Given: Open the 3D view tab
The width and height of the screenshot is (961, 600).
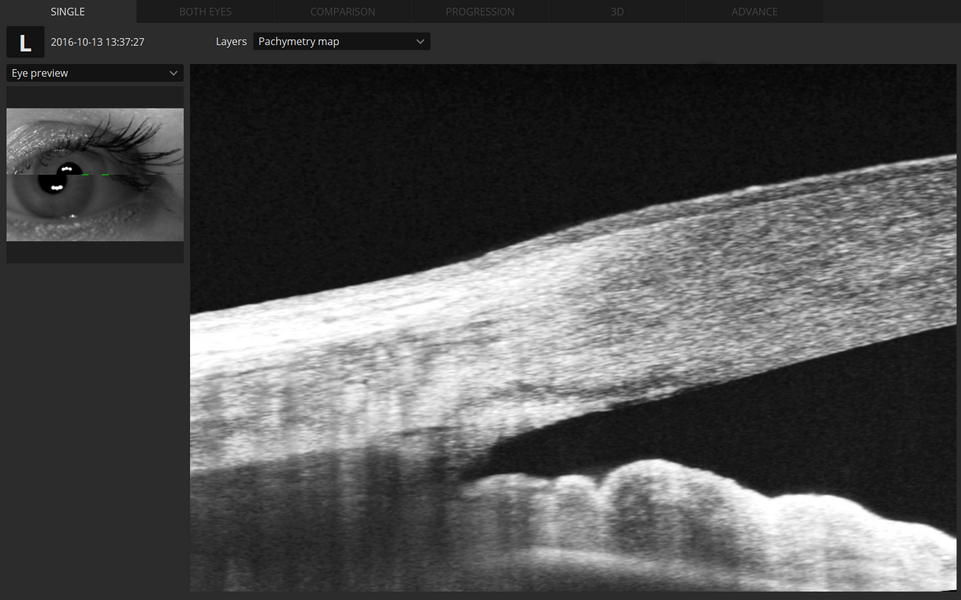Looking at the screenshot, I should point(617,12).
